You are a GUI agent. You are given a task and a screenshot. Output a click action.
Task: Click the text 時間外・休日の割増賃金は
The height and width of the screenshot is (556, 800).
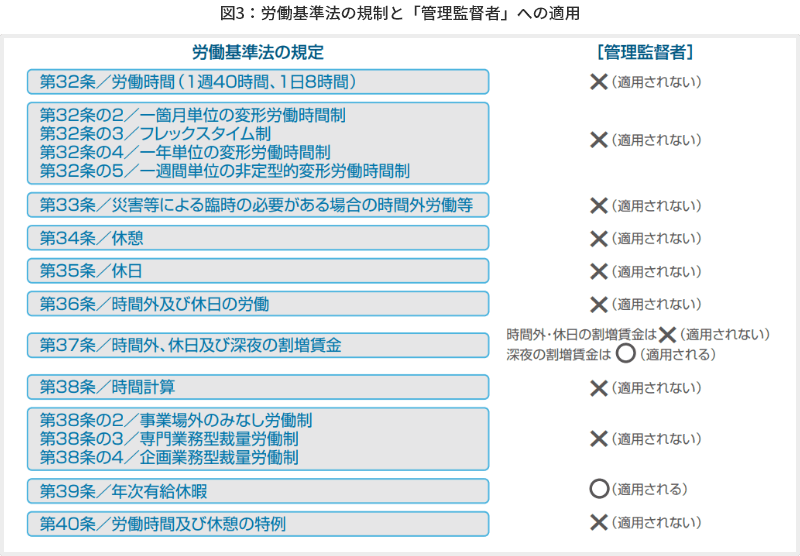581,335
